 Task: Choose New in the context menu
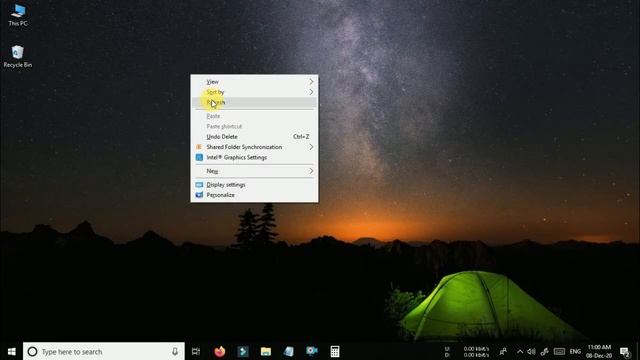(254, 171)
